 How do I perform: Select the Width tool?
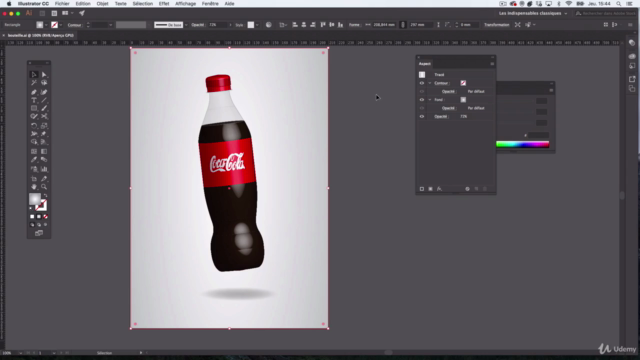[34, 134]
